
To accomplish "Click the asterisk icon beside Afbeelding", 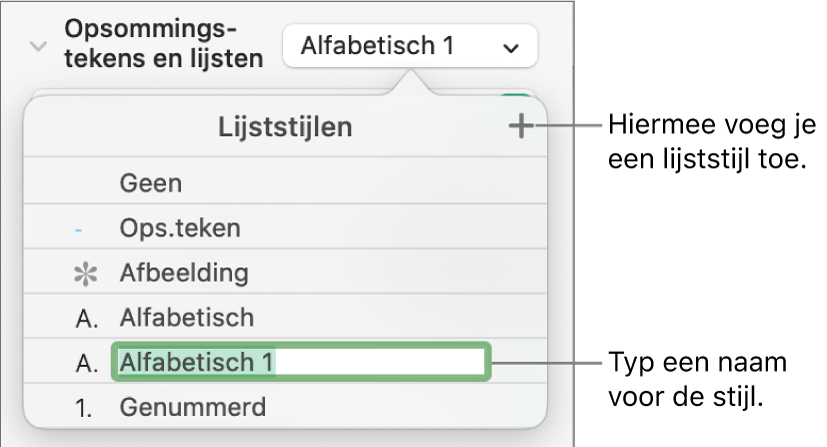I will [81, 273].
